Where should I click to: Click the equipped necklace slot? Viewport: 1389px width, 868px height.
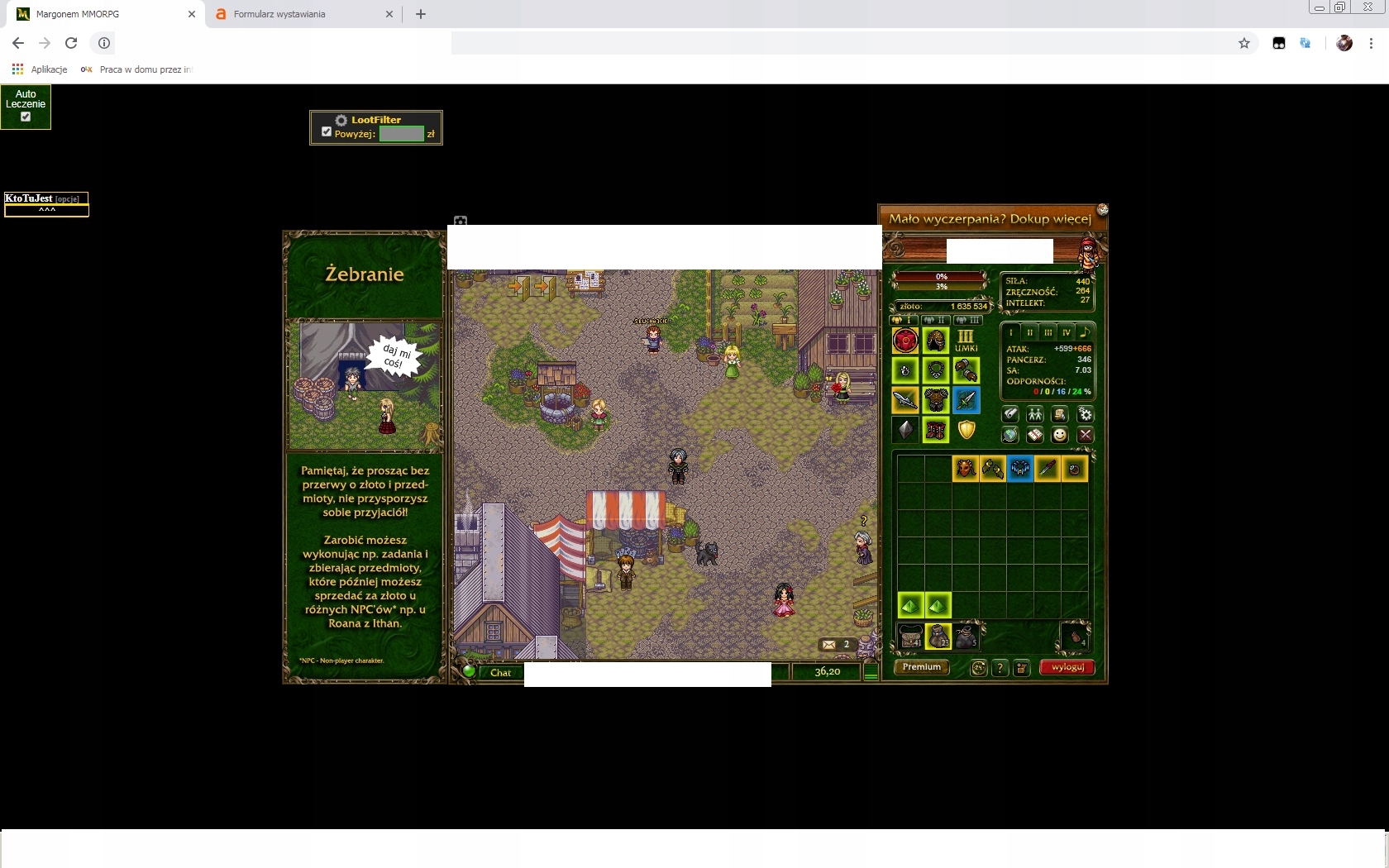(x=936, y=370)
